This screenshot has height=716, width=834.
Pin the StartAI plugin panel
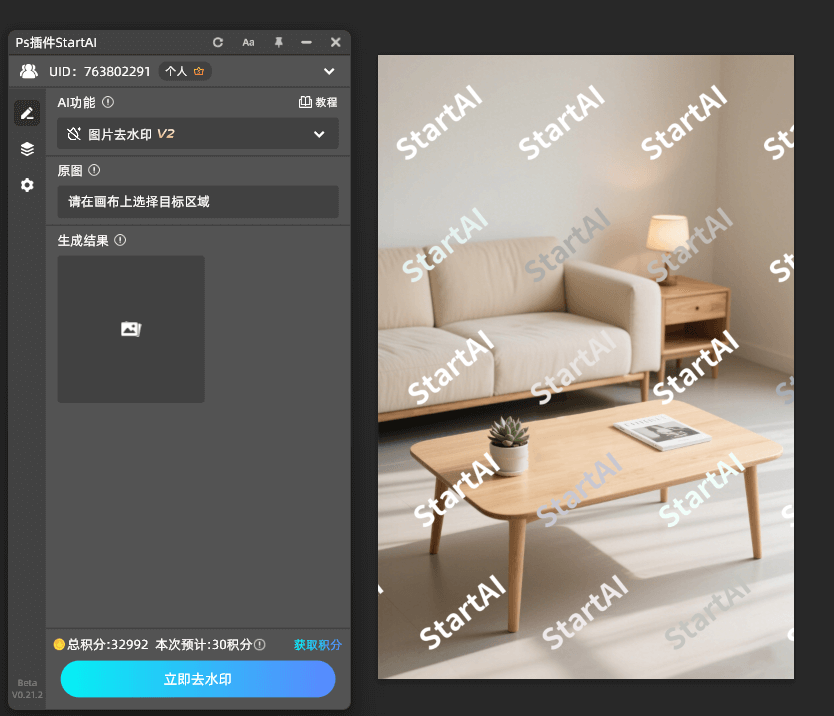tap(278, 42)
